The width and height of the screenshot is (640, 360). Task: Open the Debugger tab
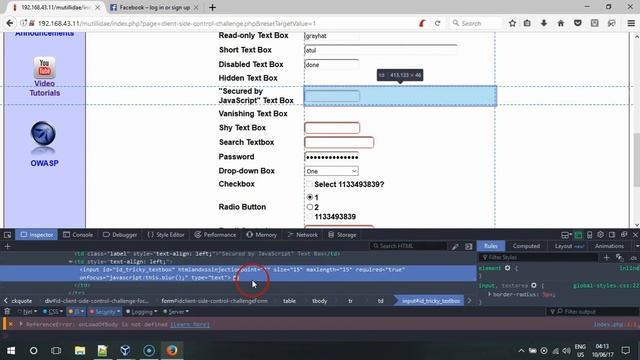pos(120,235)
